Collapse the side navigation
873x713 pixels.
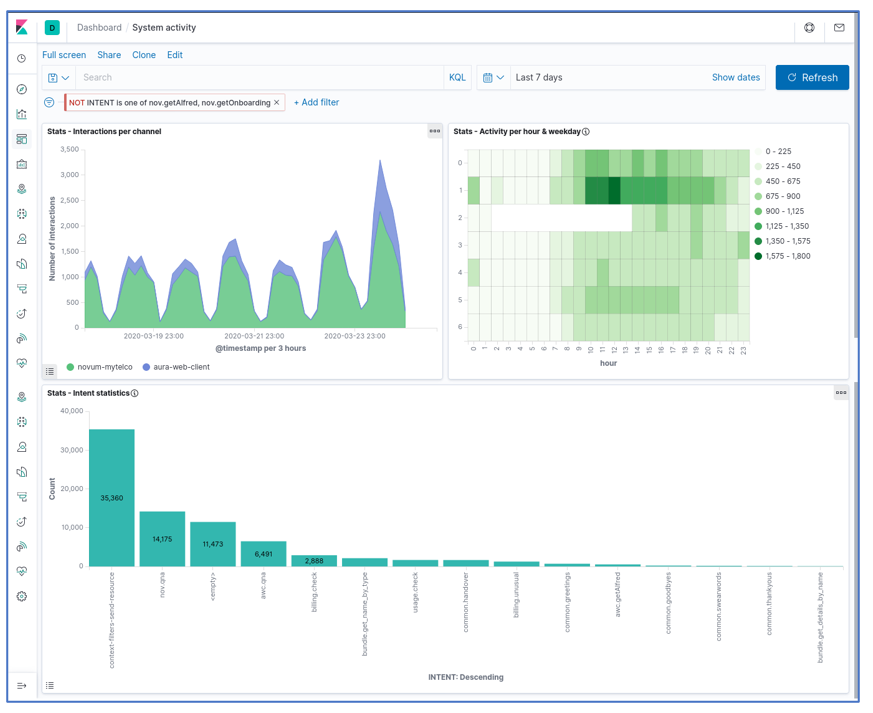22,686
